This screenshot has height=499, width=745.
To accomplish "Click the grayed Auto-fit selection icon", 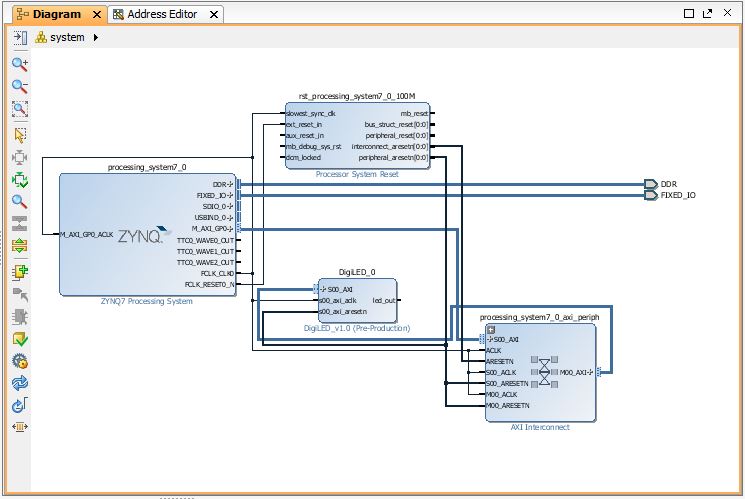I will point(19,157).
